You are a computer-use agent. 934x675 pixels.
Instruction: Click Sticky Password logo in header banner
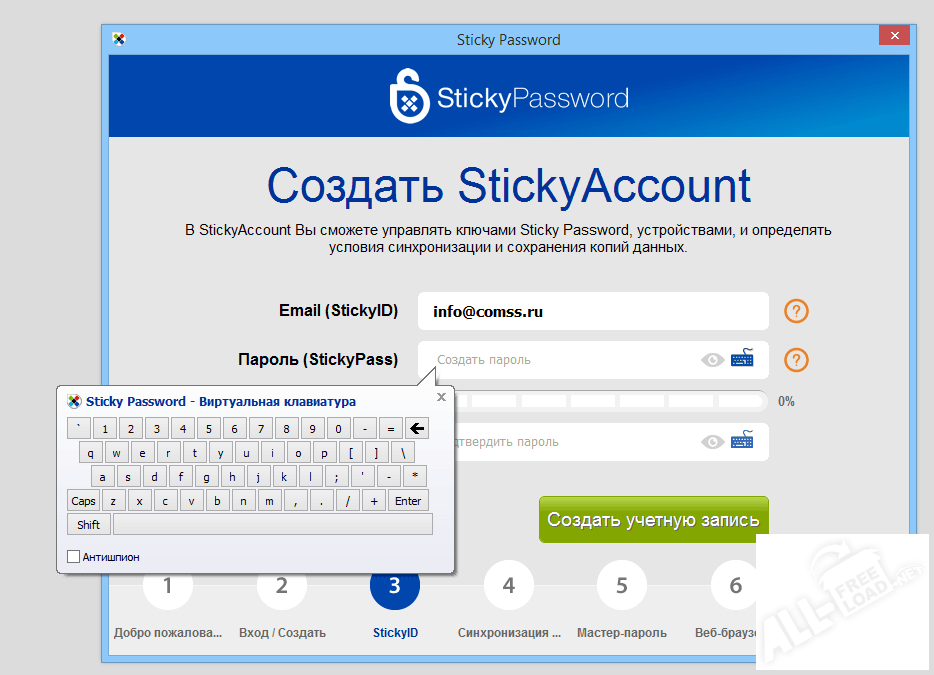pyautogui.click(x=509, y=98)
